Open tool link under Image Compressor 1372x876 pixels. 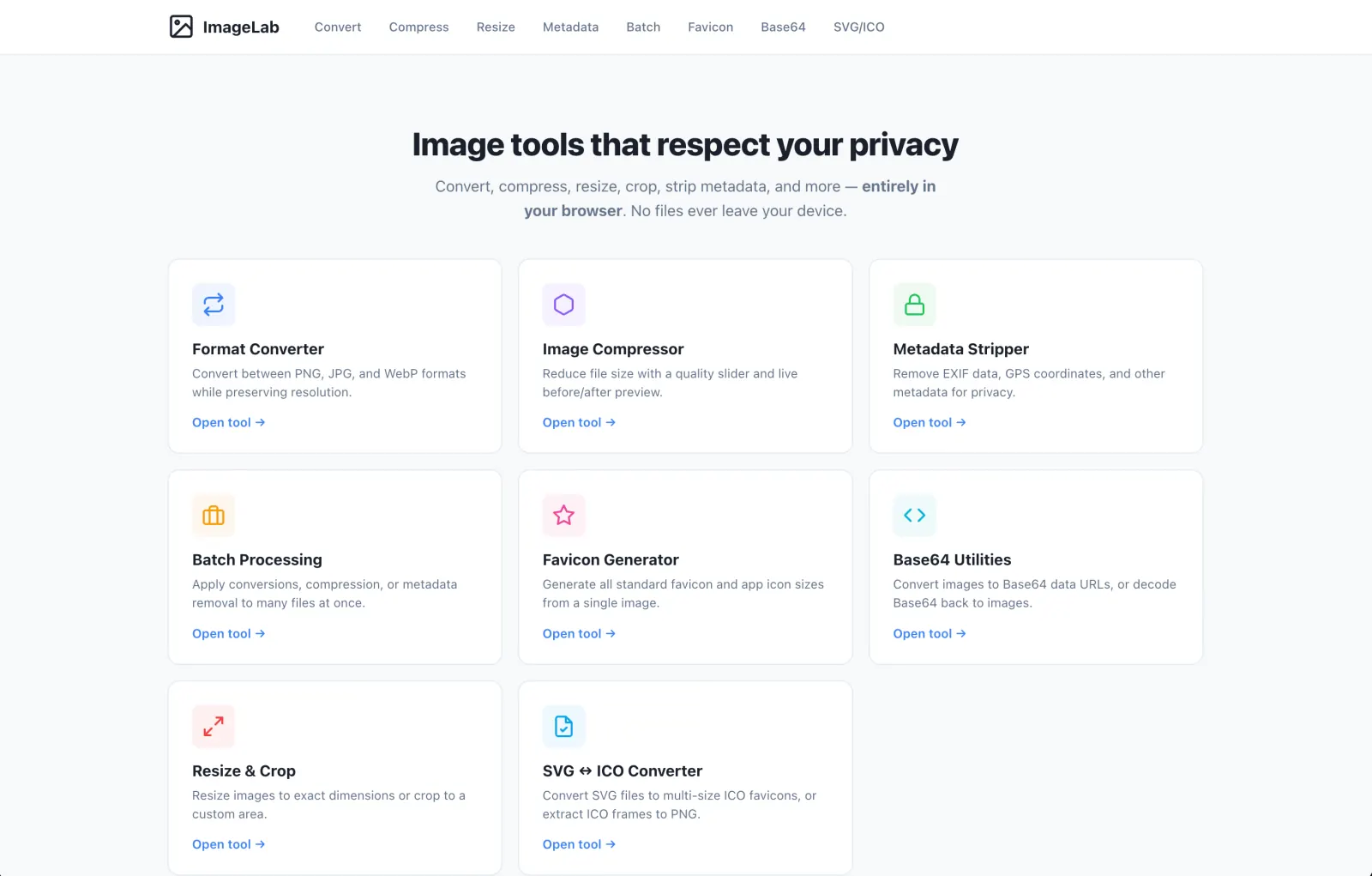[x=579, y=422]
